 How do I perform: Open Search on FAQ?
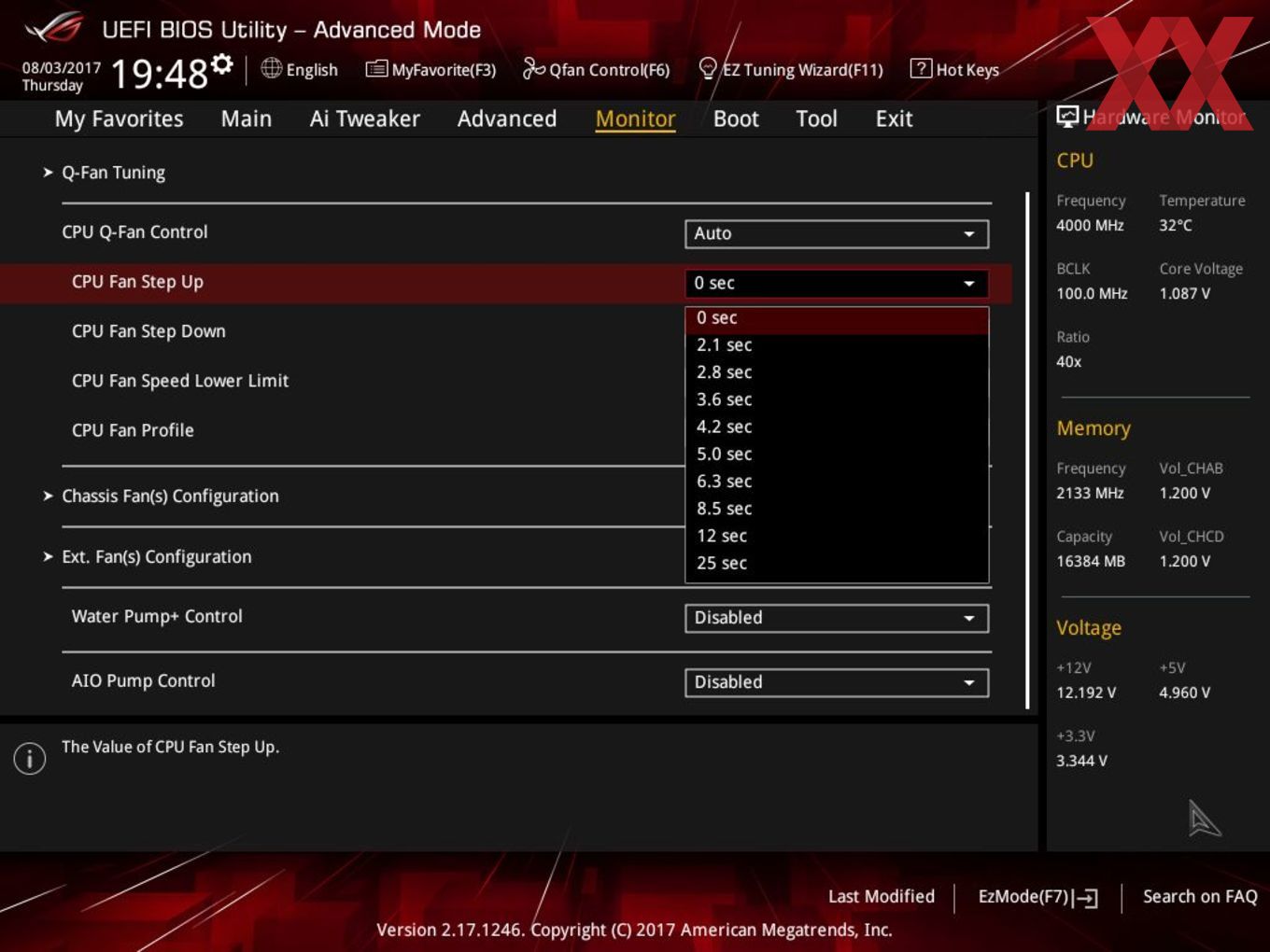tap(1200, 896)
